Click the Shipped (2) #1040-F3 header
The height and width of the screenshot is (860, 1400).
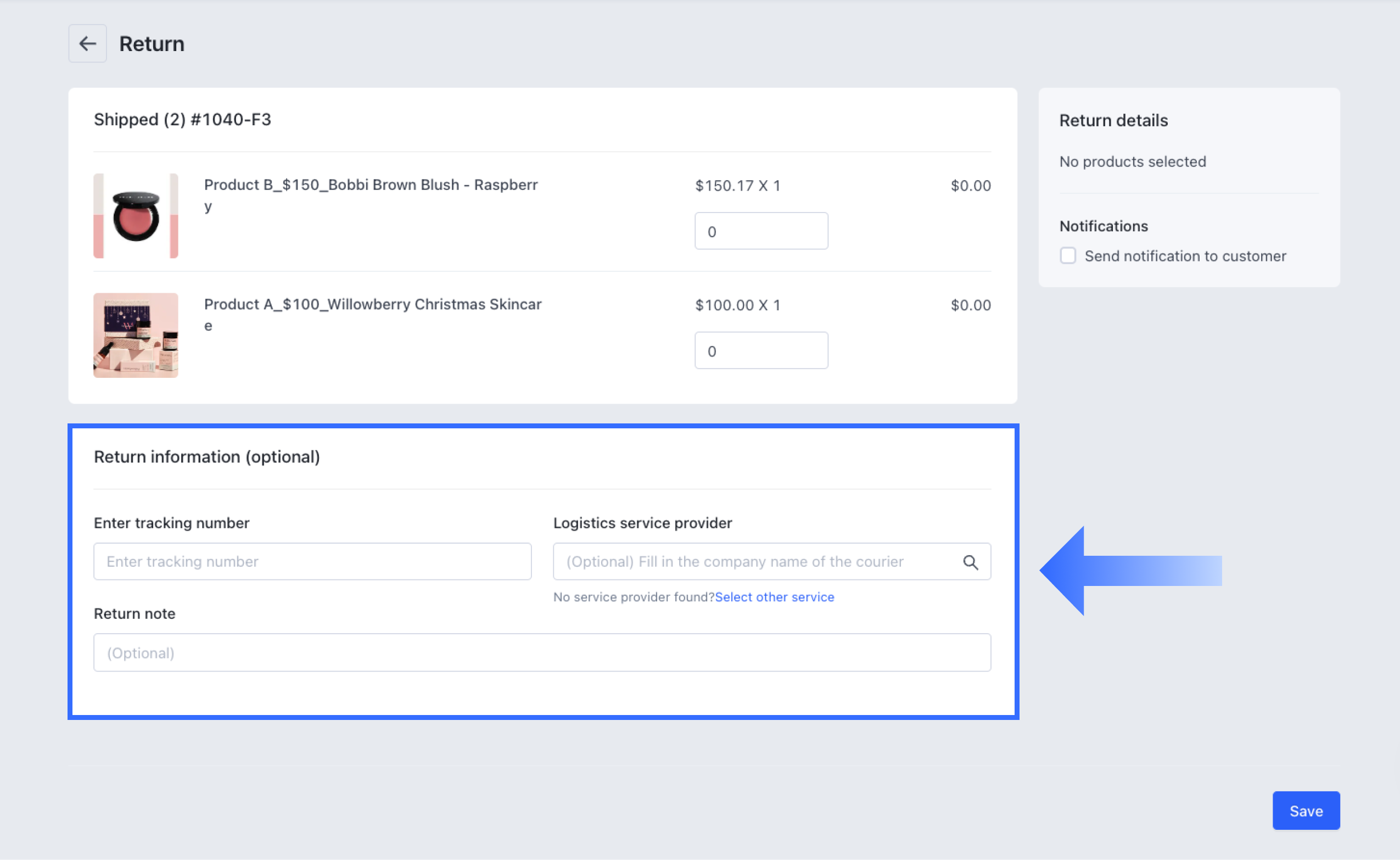coord(182,120)
